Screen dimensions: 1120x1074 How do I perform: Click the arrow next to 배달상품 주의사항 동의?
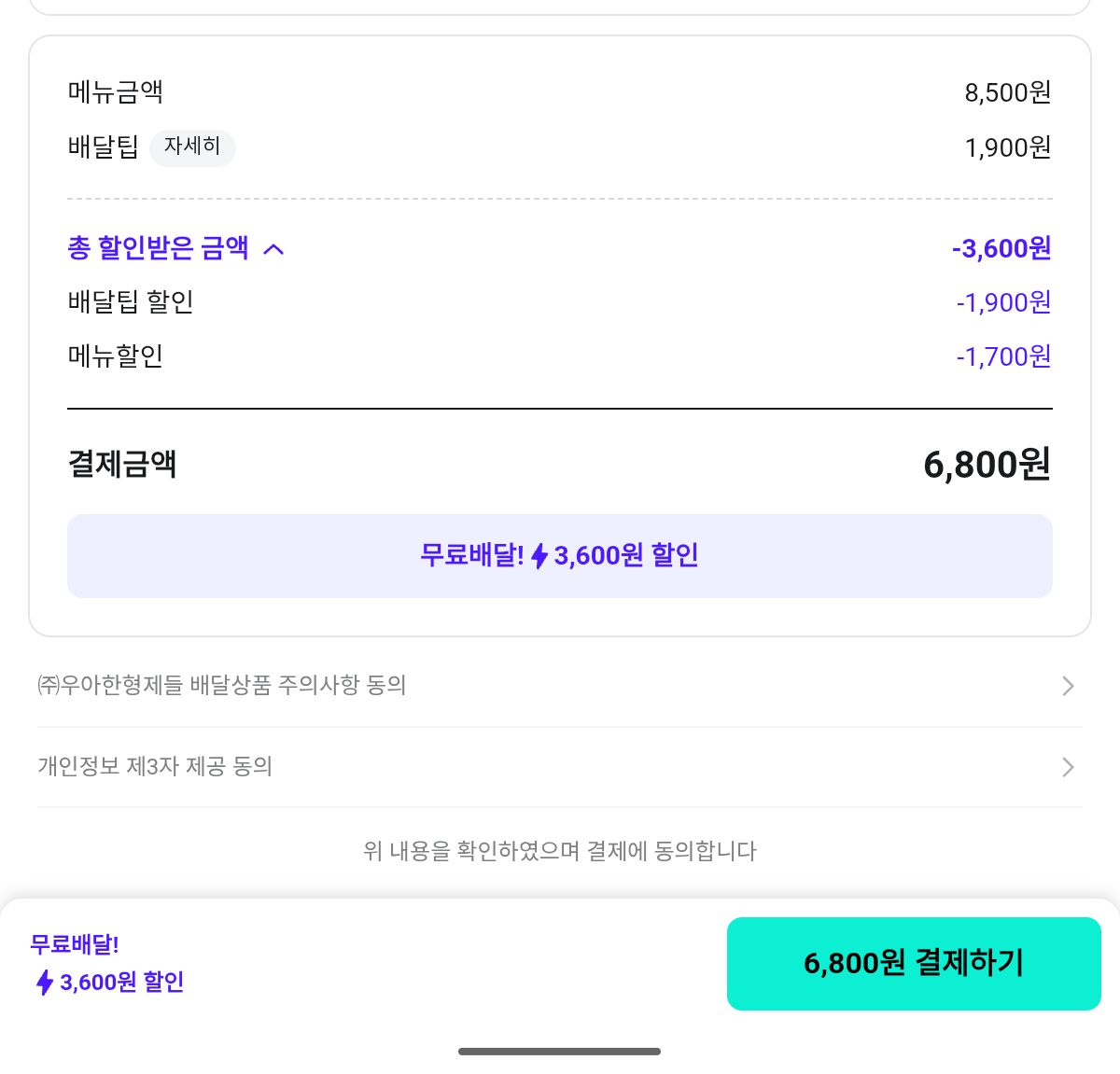point(1068,687)
